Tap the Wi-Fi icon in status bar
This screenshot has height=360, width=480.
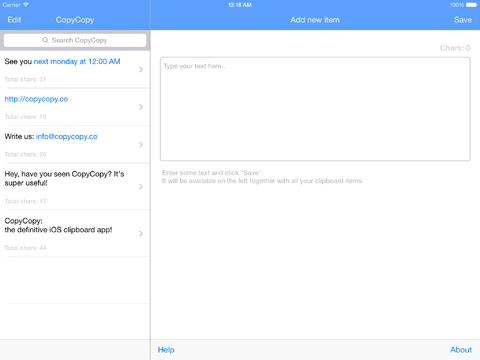pos(26,5)
